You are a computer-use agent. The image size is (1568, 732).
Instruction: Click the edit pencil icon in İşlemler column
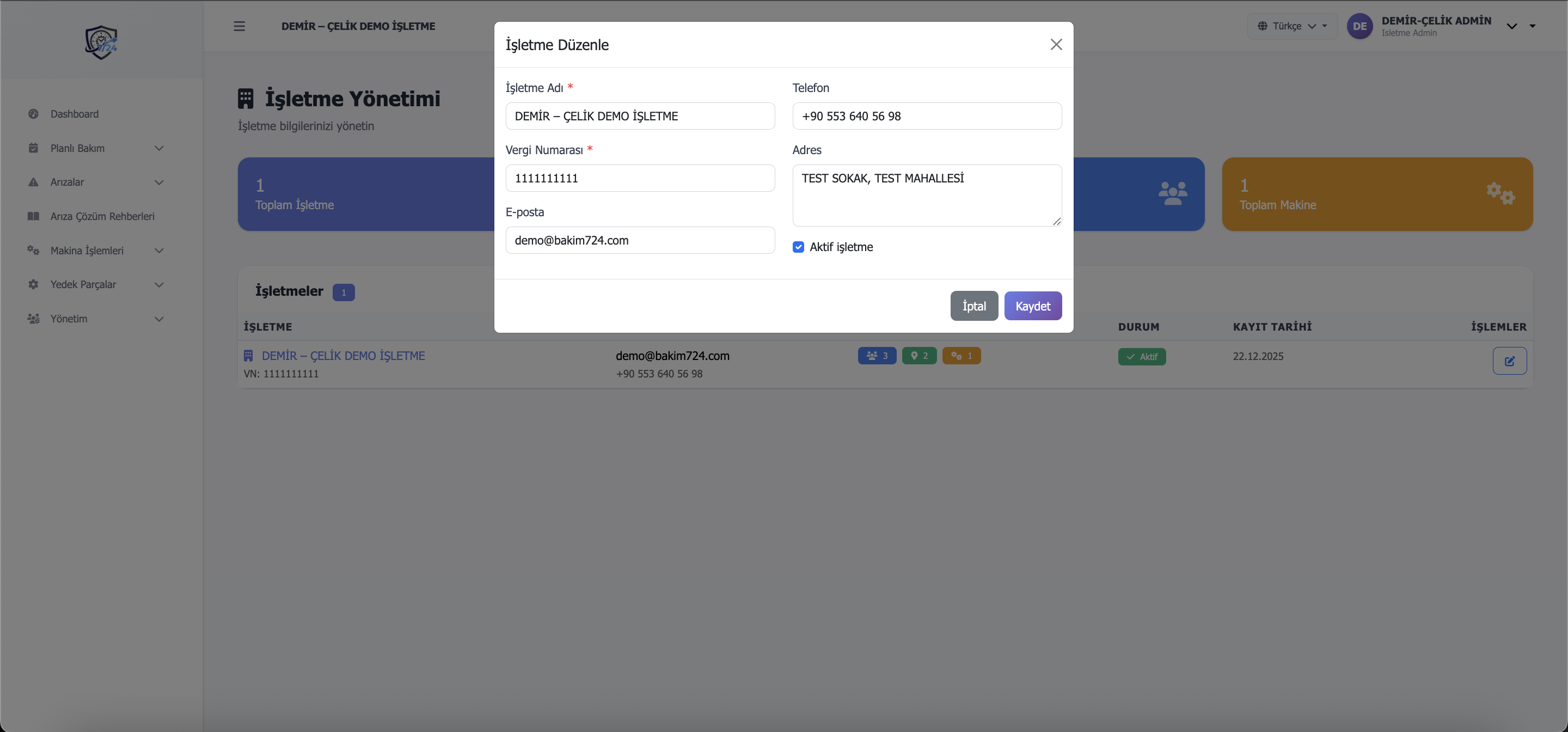[x=1509, y=361]
